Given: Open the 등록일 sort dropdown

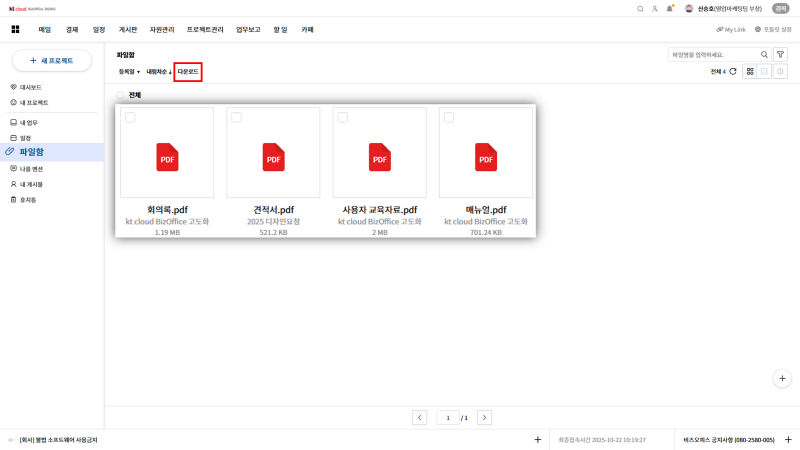Looking at the screenshot, I should (129, 72).
